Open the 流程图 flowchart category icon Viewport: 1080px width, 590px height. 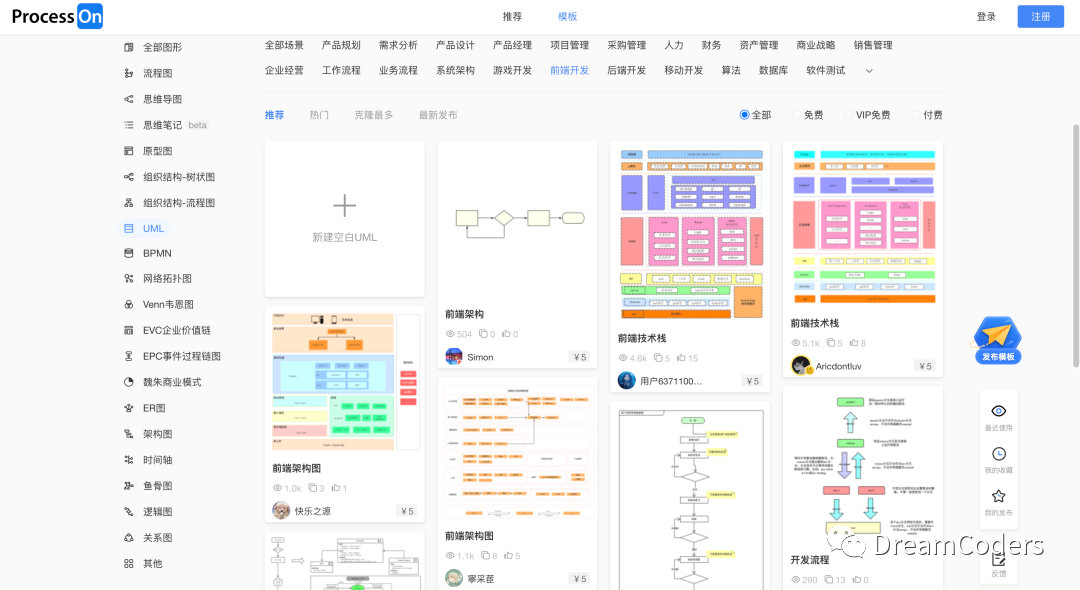(x=129, y=73)
